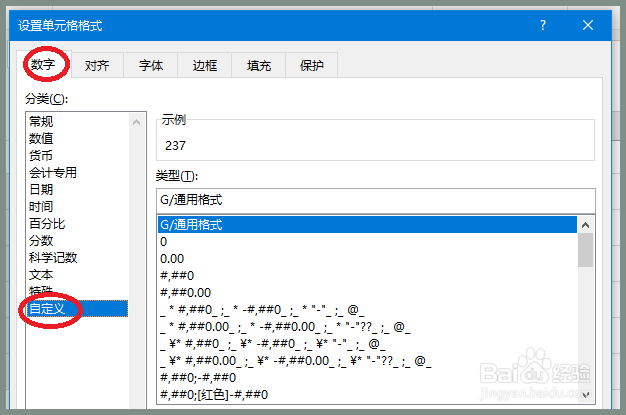Pick the 日期 category

coord(78,189)
